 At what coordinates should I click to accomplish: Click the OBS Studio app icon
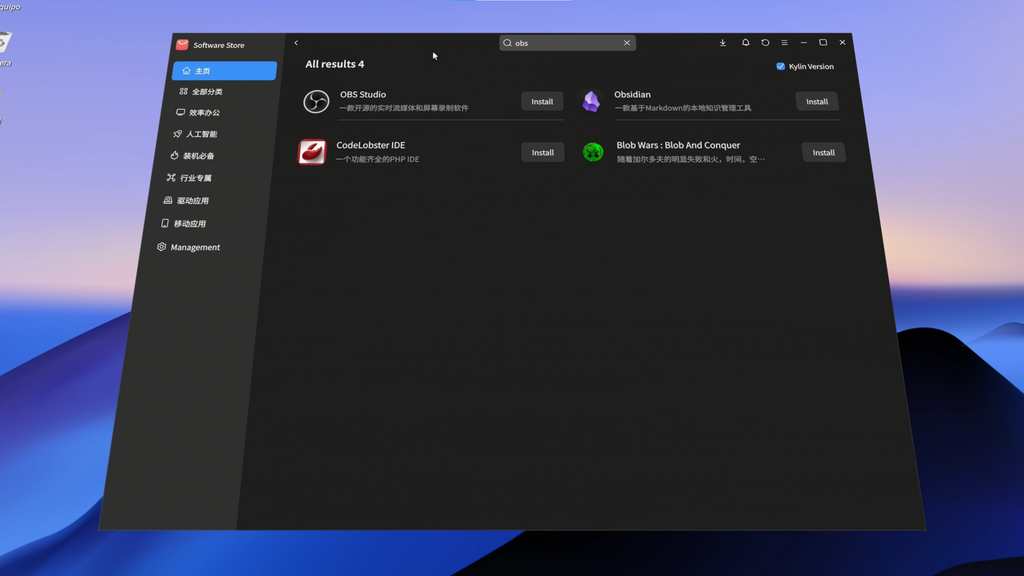click(x=316, y=101)
